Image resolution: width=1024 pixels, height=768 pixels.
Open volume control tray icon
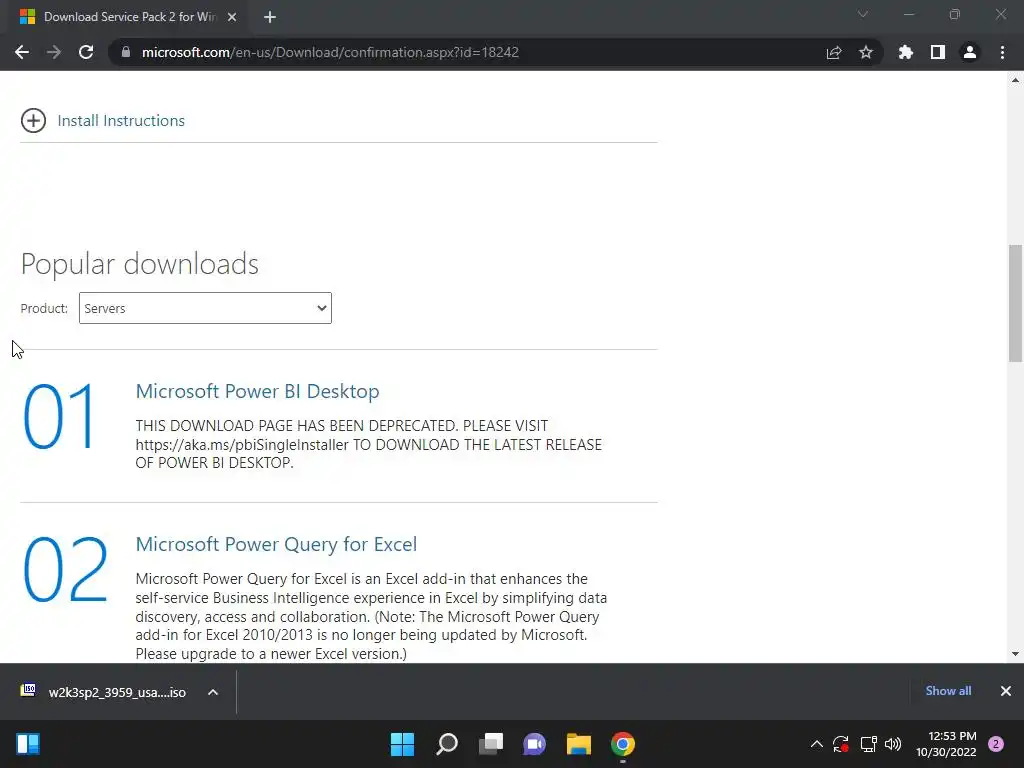pos(893,744)
